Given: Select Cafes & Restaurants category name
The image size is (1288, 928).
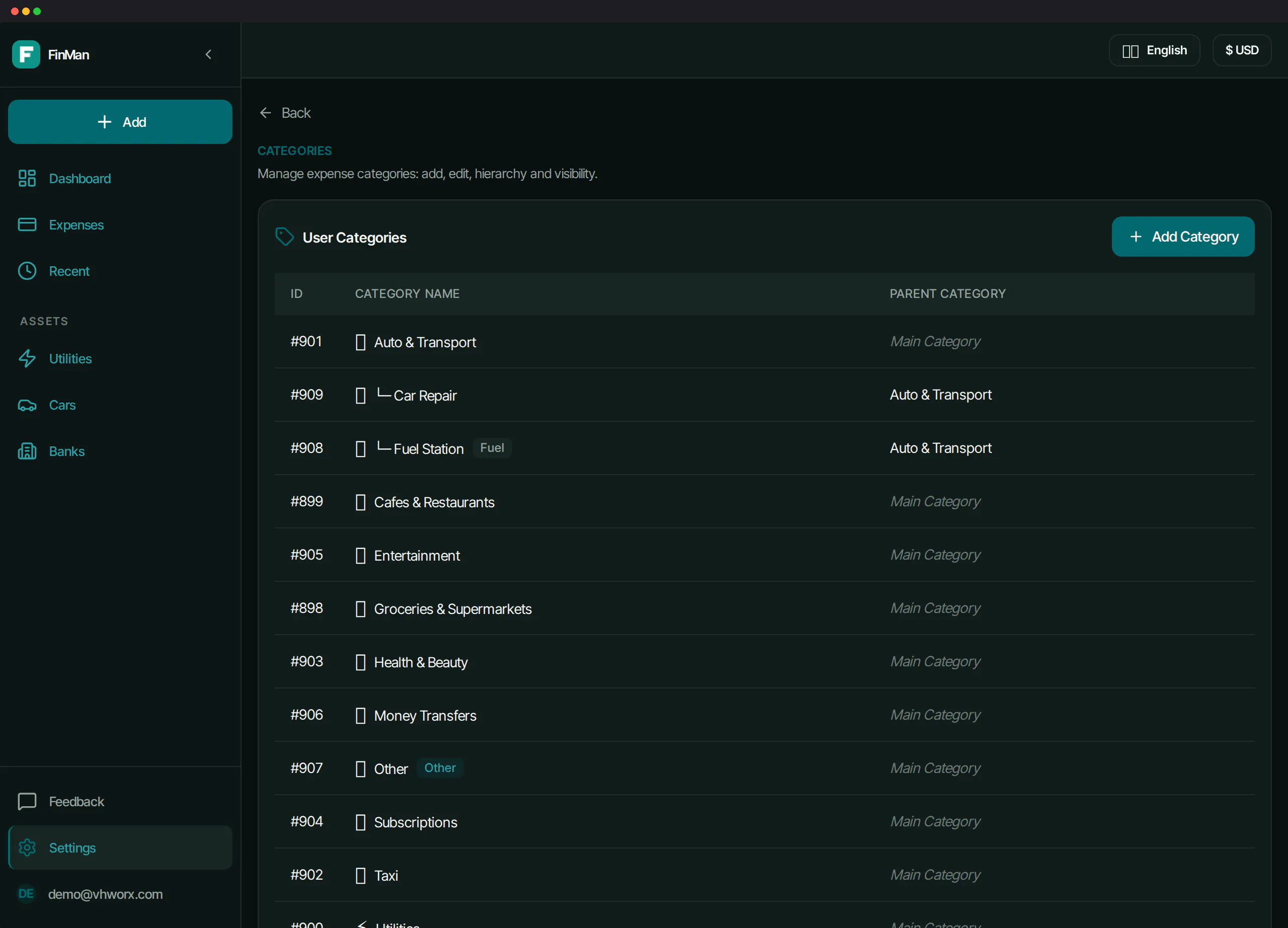Looking at the screenshot, I should click(x=434, y=503).
